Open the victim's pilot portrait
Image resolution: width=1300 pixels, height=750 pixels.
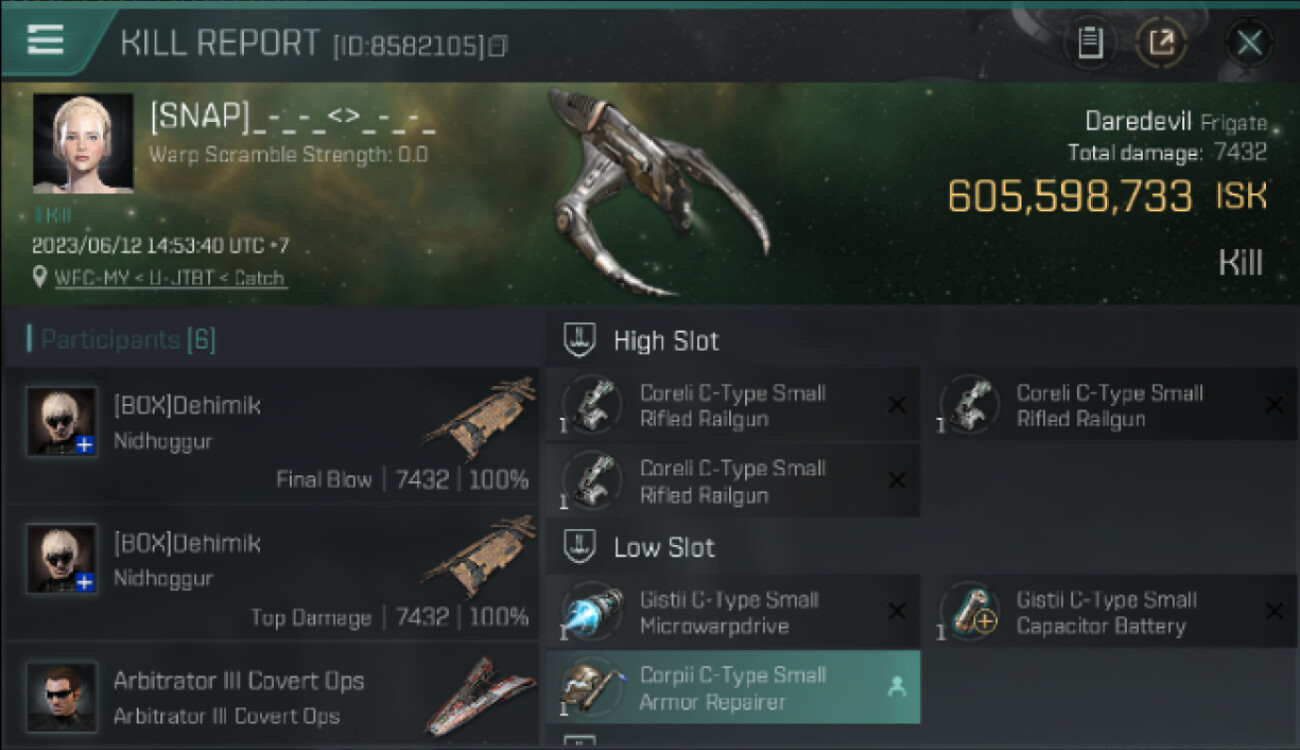click(83, 143)
